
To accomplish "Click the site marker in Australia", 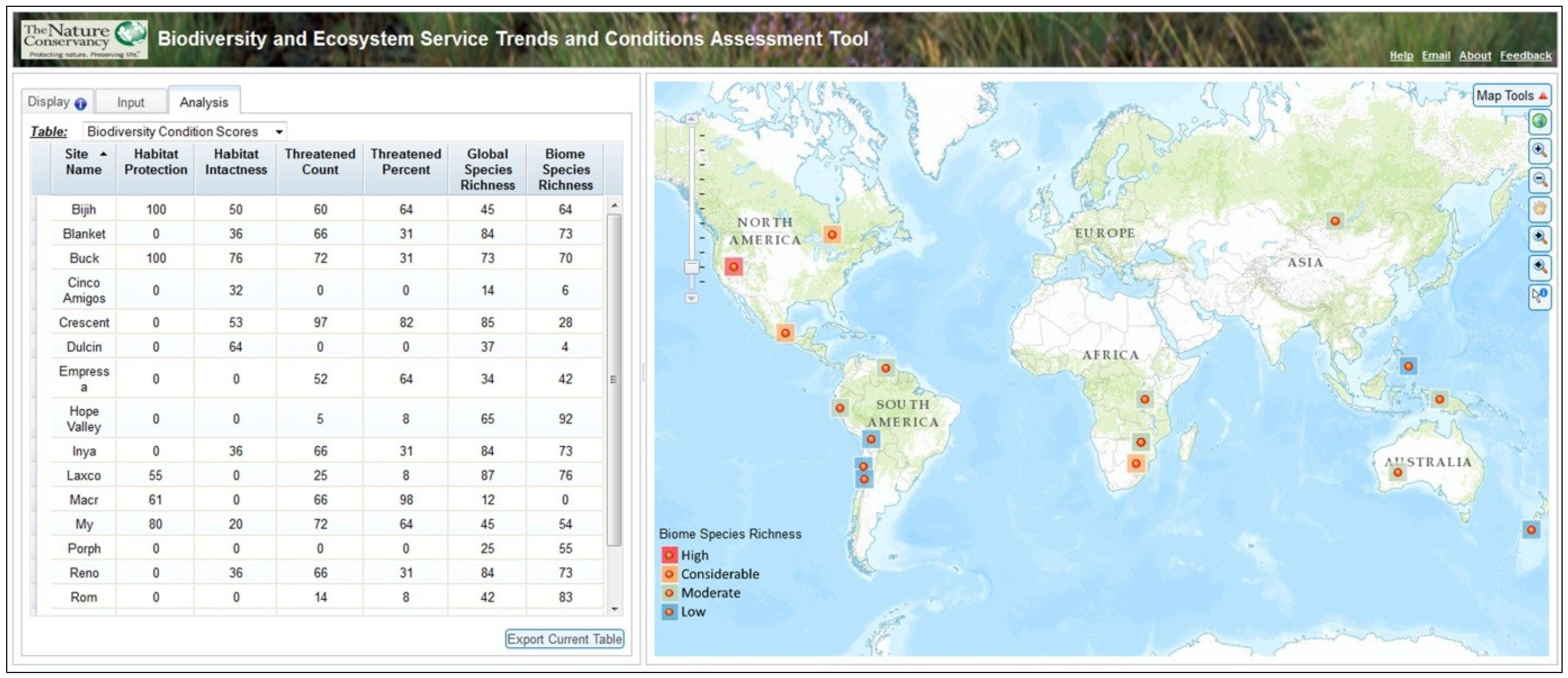I will [x=1398, y=472].
